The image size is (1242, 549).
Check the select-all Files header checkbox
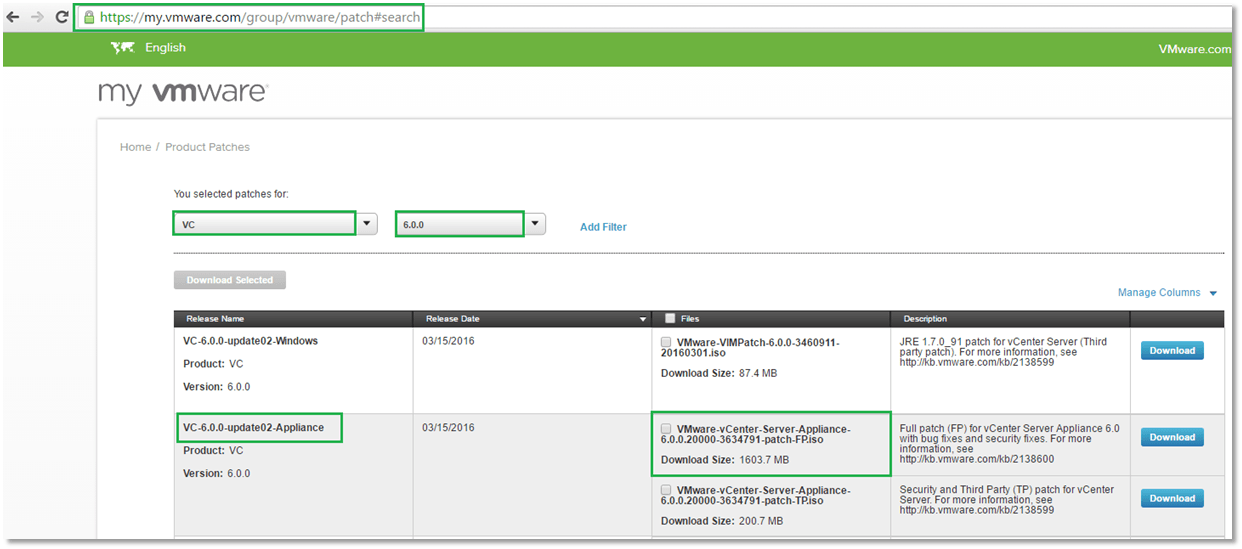point(670,319)
